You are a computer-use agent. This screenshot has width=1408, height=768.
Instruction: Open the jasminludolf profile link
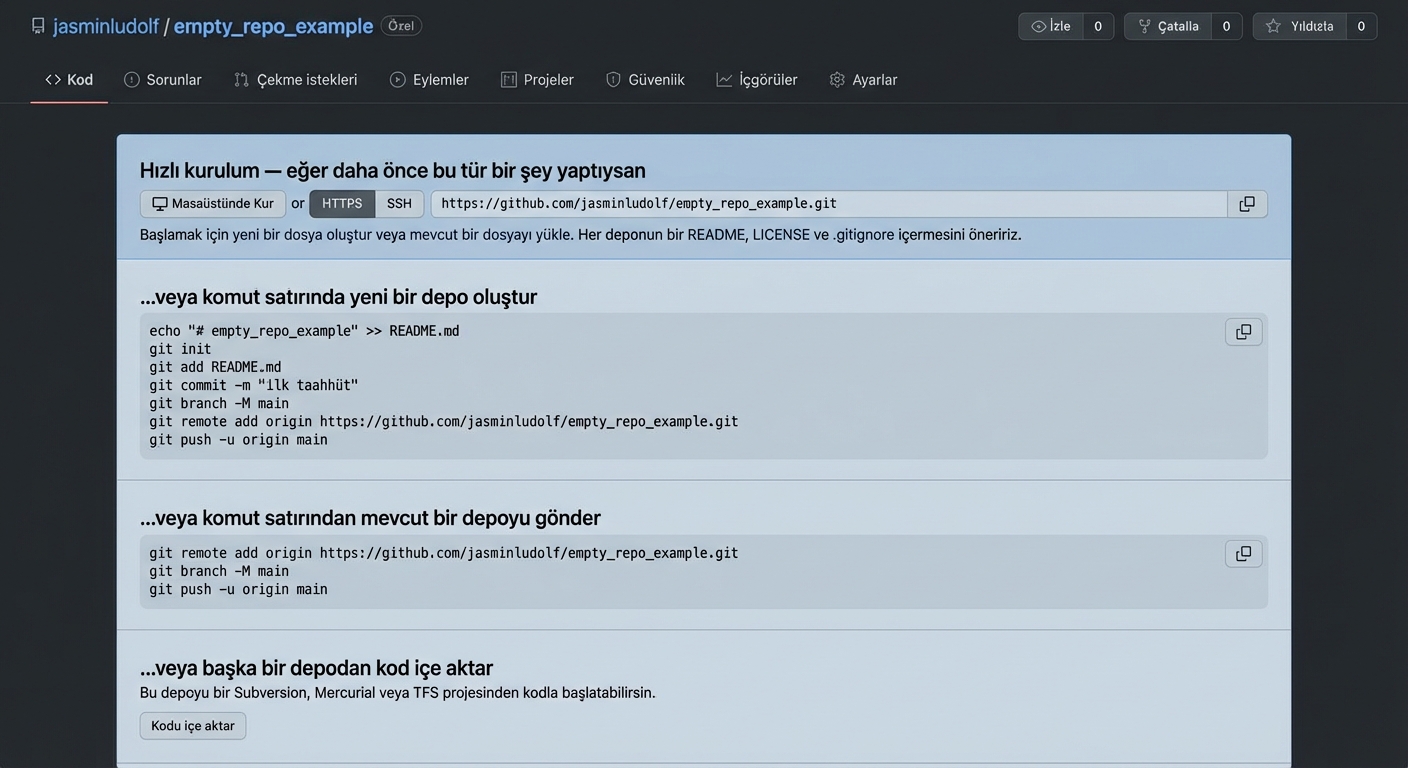(106, 26)
